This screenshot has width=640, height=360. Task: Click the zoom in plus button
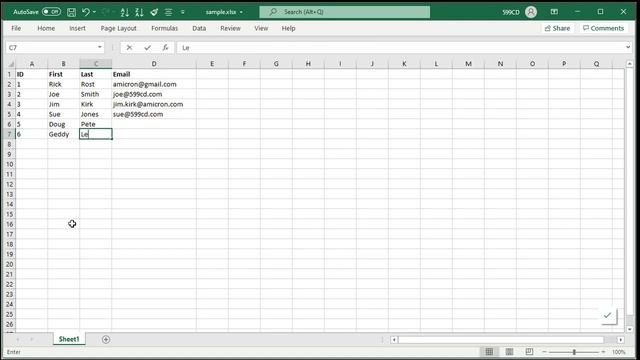(603, 352)
